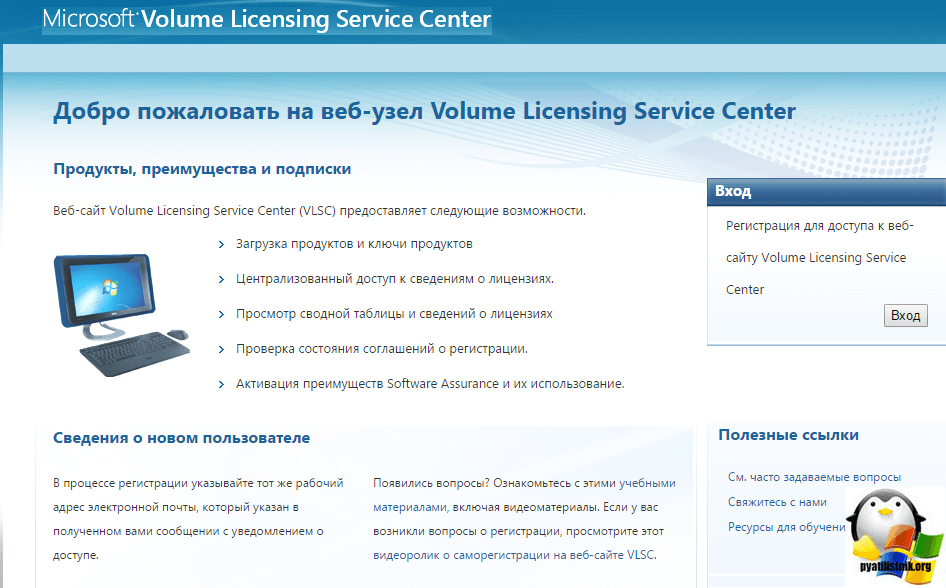Click the desktop computer image
The image size is (946, 588).
point(121,315)
